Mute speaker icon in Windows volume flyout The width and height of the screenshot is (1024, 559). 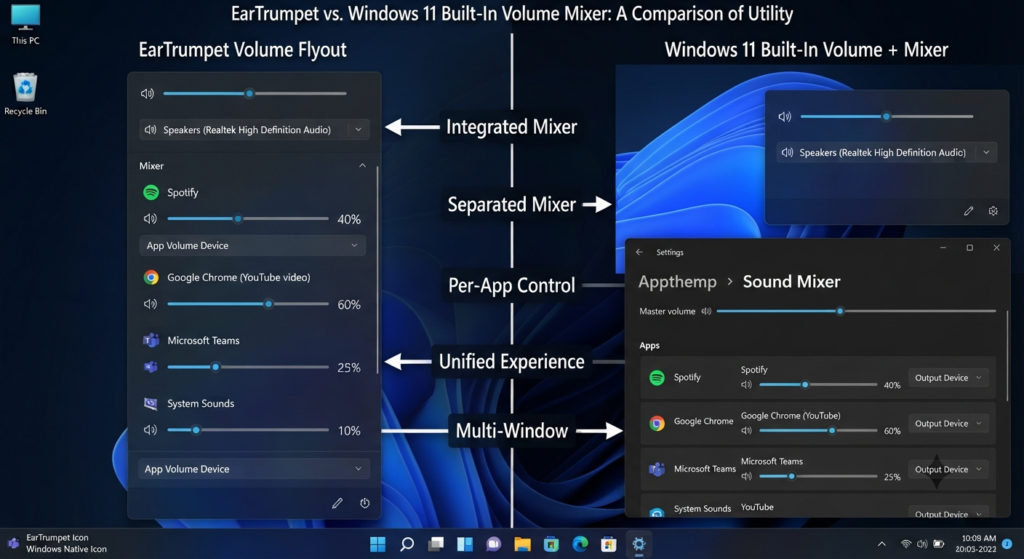784,116
